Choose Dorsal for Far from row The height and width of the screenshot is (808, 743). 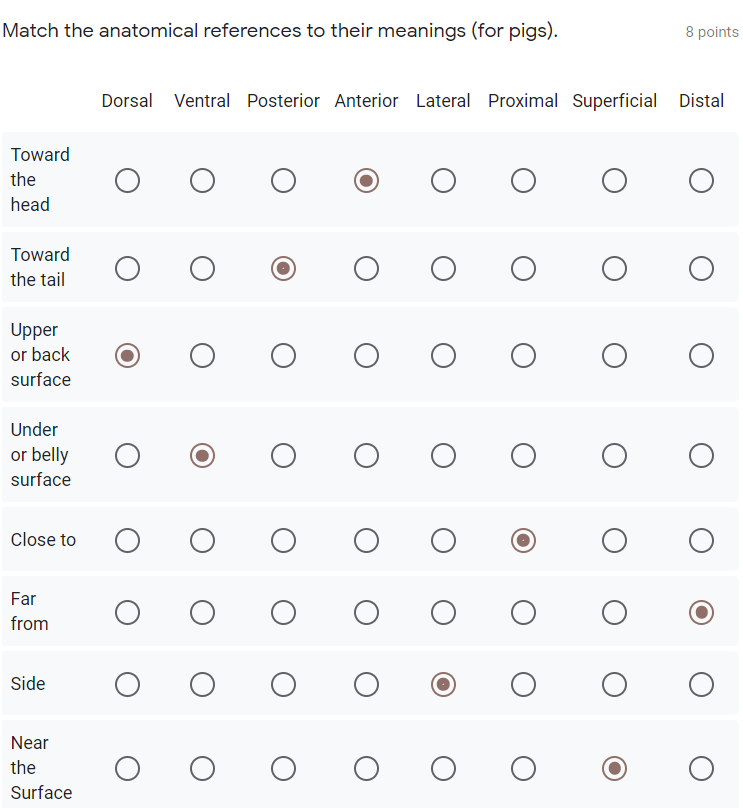point(127,612)
